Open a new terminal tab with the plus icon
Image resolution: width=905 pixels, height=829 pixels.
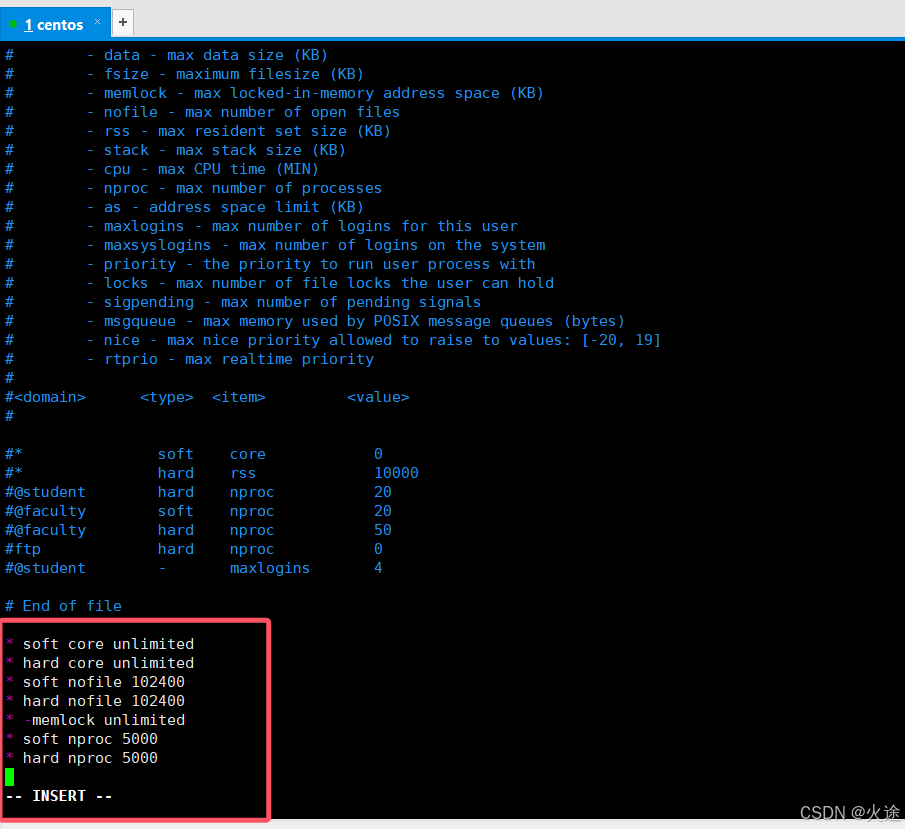pyautogui.click(x=122, y=20)
